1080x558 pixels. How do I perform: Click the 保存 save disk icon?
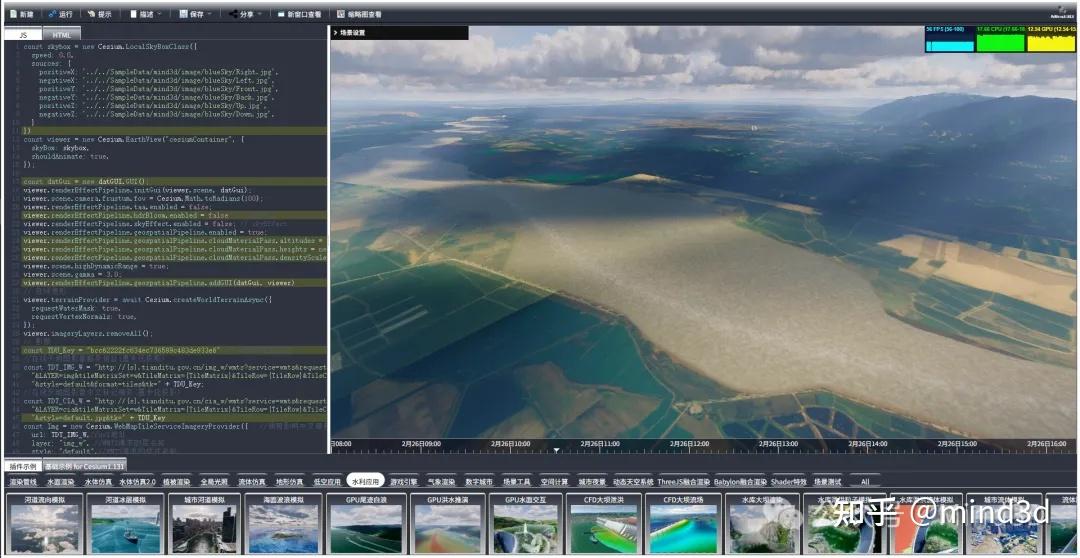pyautogui.click(x=183, y=15)
